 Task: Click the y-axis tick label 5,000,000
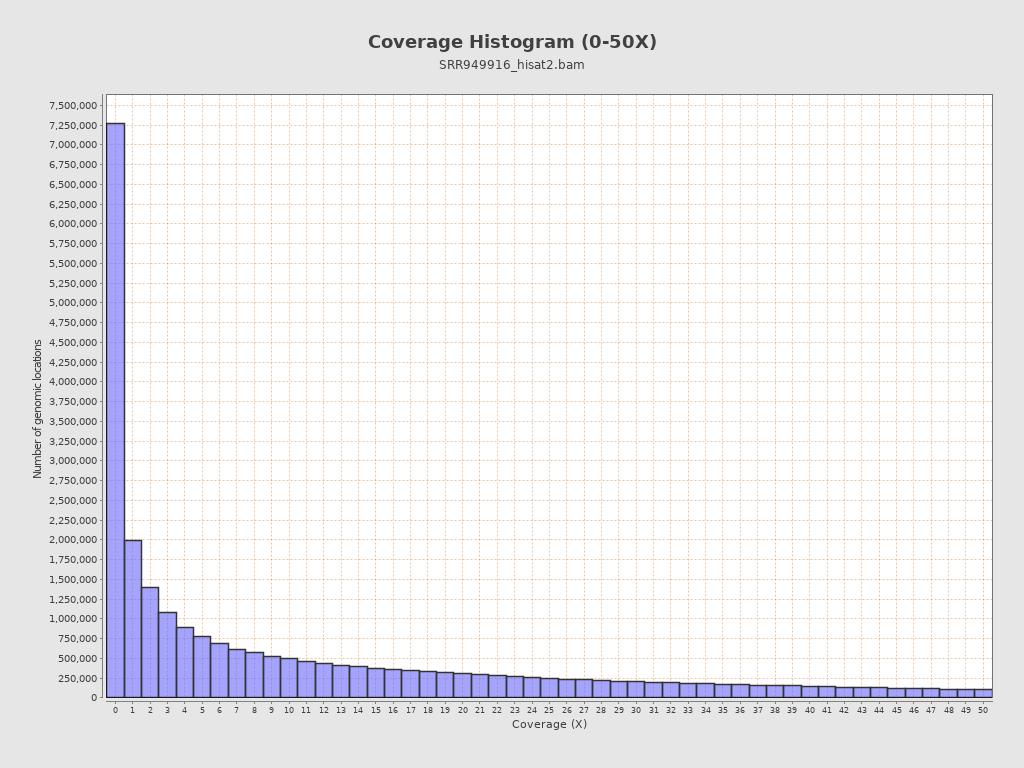pos(73,302)
